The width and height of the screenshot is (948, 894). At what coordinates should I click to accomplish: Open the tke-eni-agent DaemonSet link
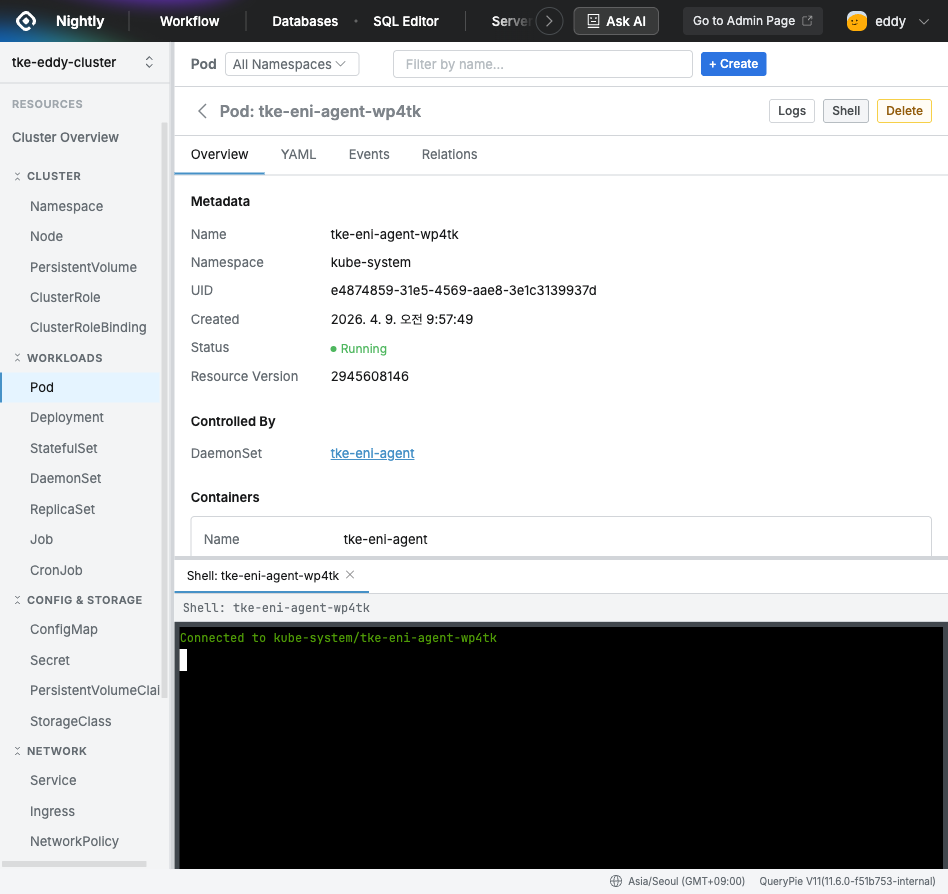tap(372, 453)
